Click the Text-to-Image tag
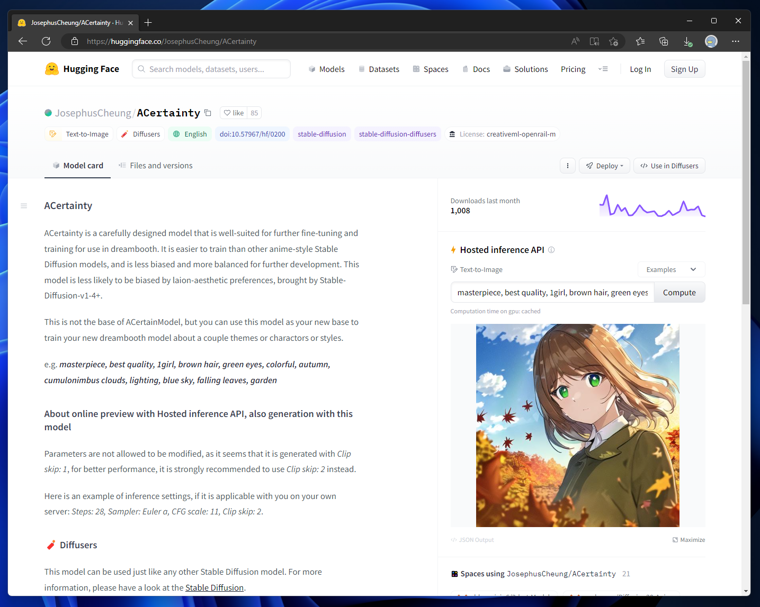Viewport: 760px width, 607px height. coord(79,134)
